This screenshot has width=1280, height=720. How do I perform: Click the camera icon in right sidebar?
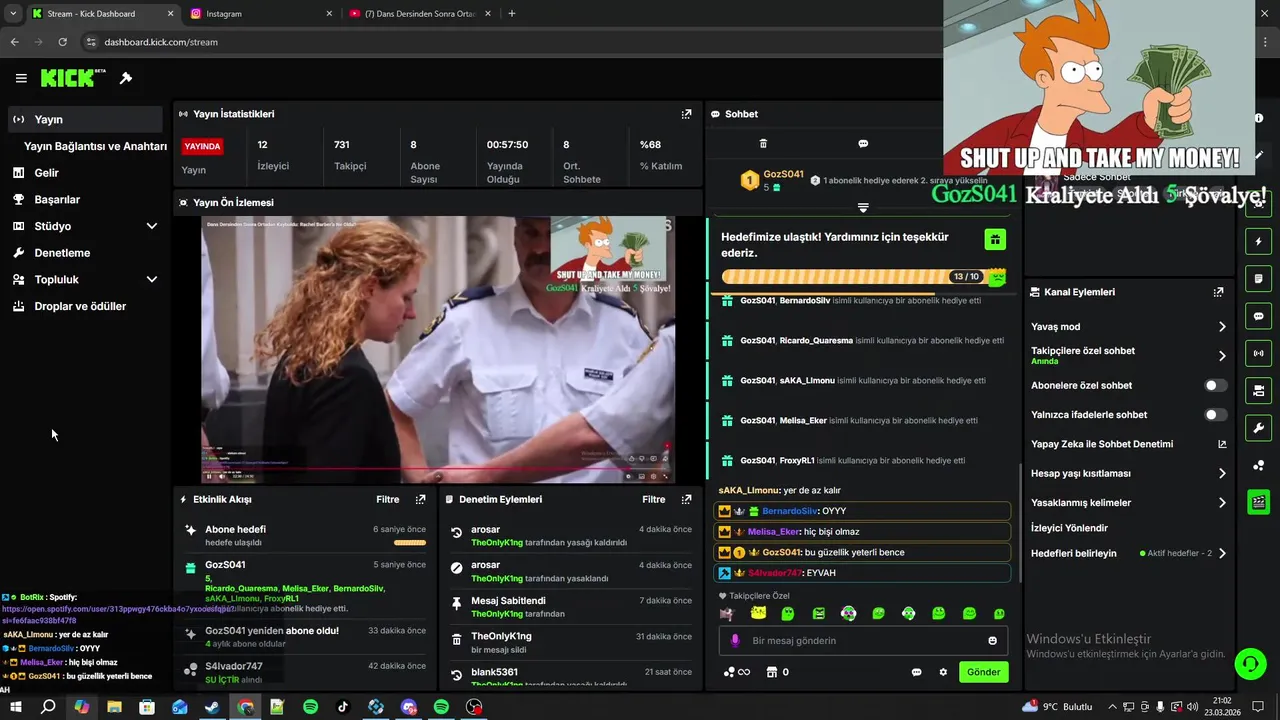click(1258, 390)
